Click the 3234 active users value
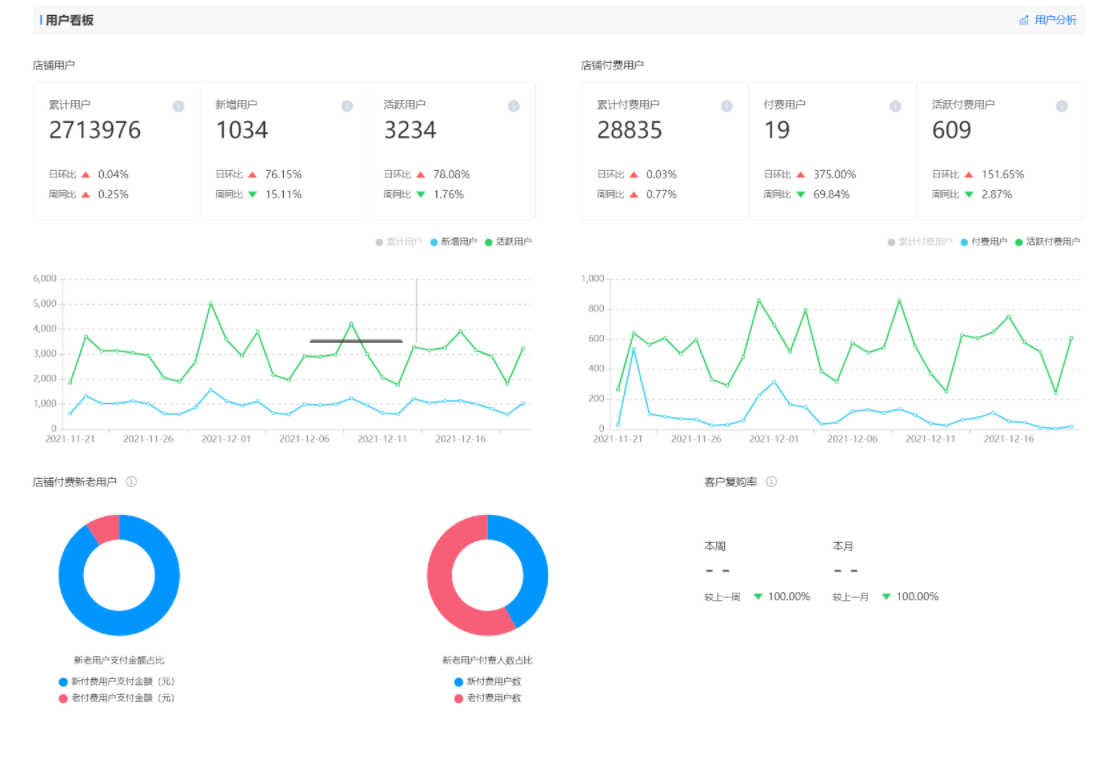The height and width of the screenshot is (758, 1095). pyautogui.click(x=410, y=130)
